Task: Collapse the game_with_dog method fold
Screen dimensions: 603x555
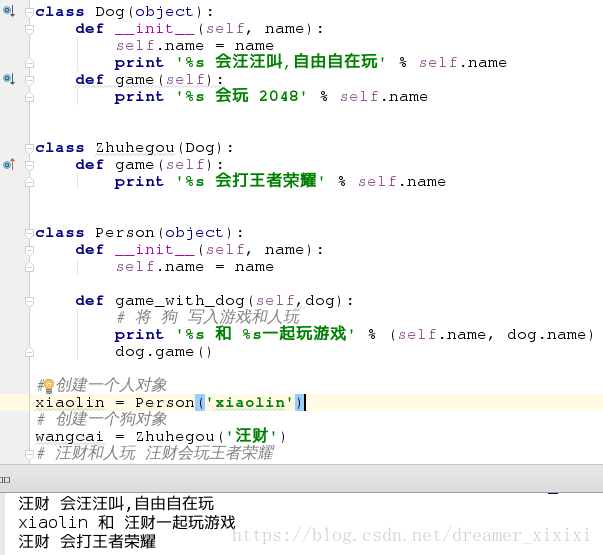Action: pyautogui.click(x=29, y=301)
